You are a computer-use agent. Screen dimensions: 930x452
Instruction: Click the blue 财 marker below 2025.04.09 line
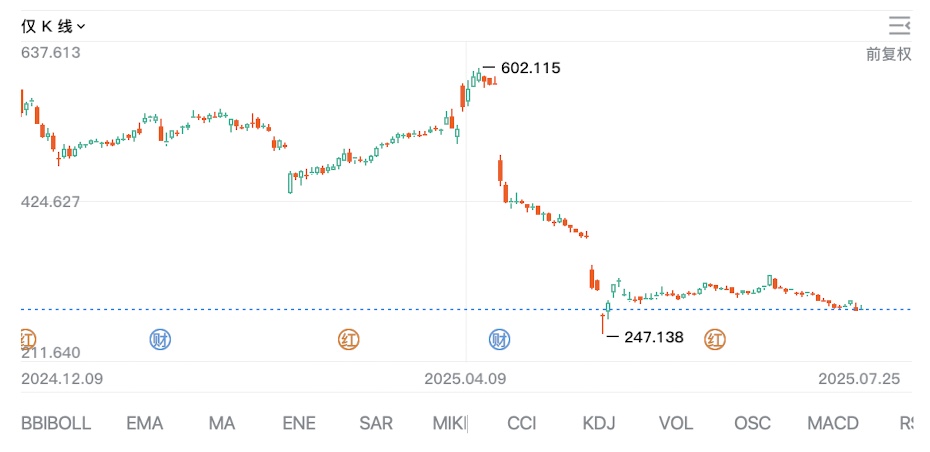499,340
